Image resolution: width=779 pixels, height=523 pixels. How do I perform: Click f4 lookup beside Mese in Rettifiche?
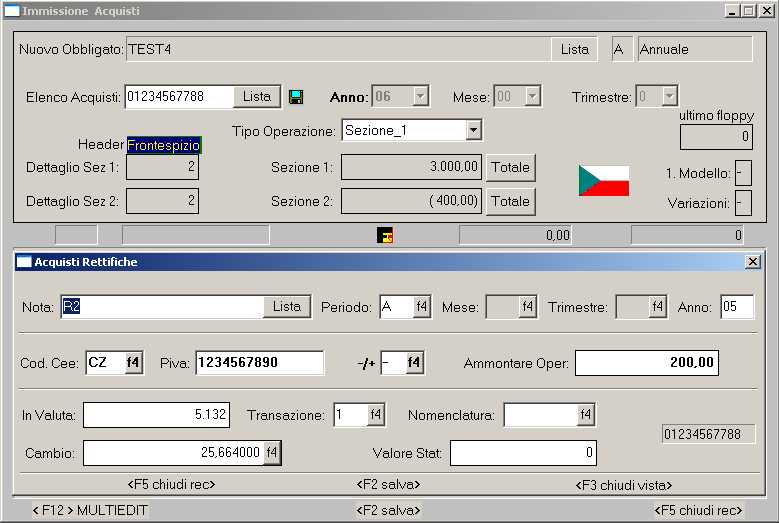point(527,306)
